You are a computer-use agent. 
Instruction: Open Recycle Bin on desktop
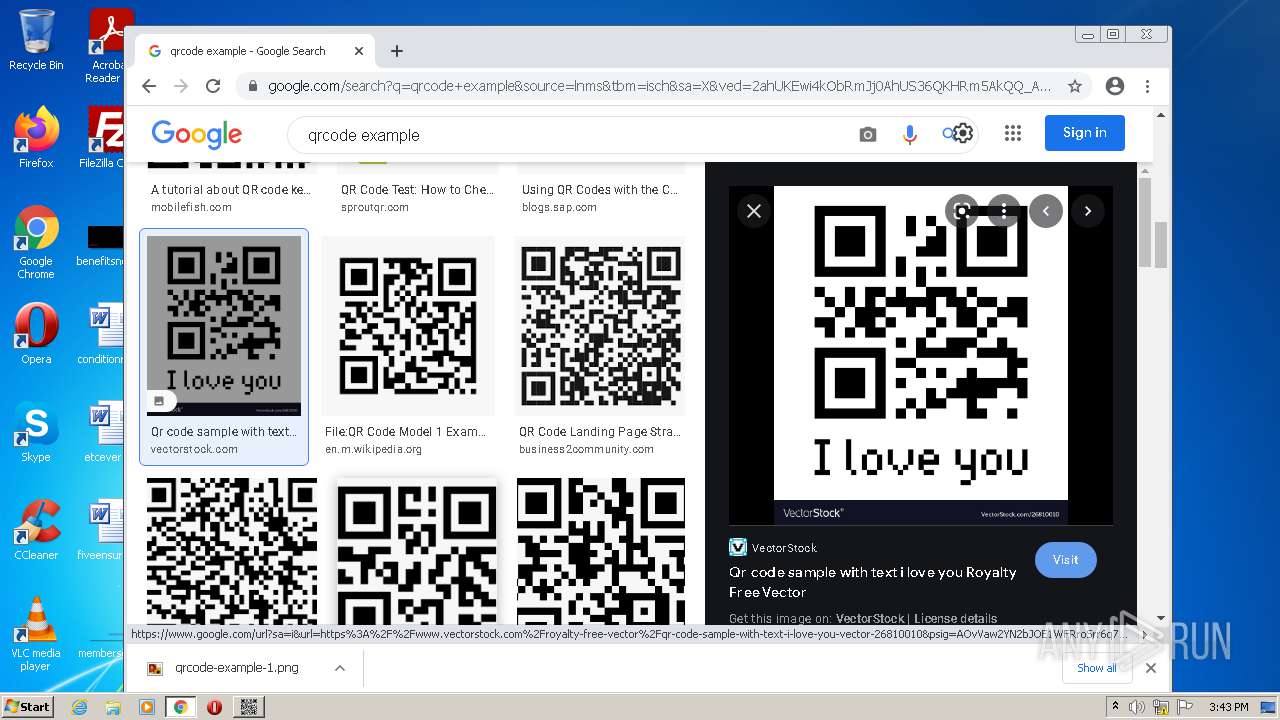pos(35,40)
